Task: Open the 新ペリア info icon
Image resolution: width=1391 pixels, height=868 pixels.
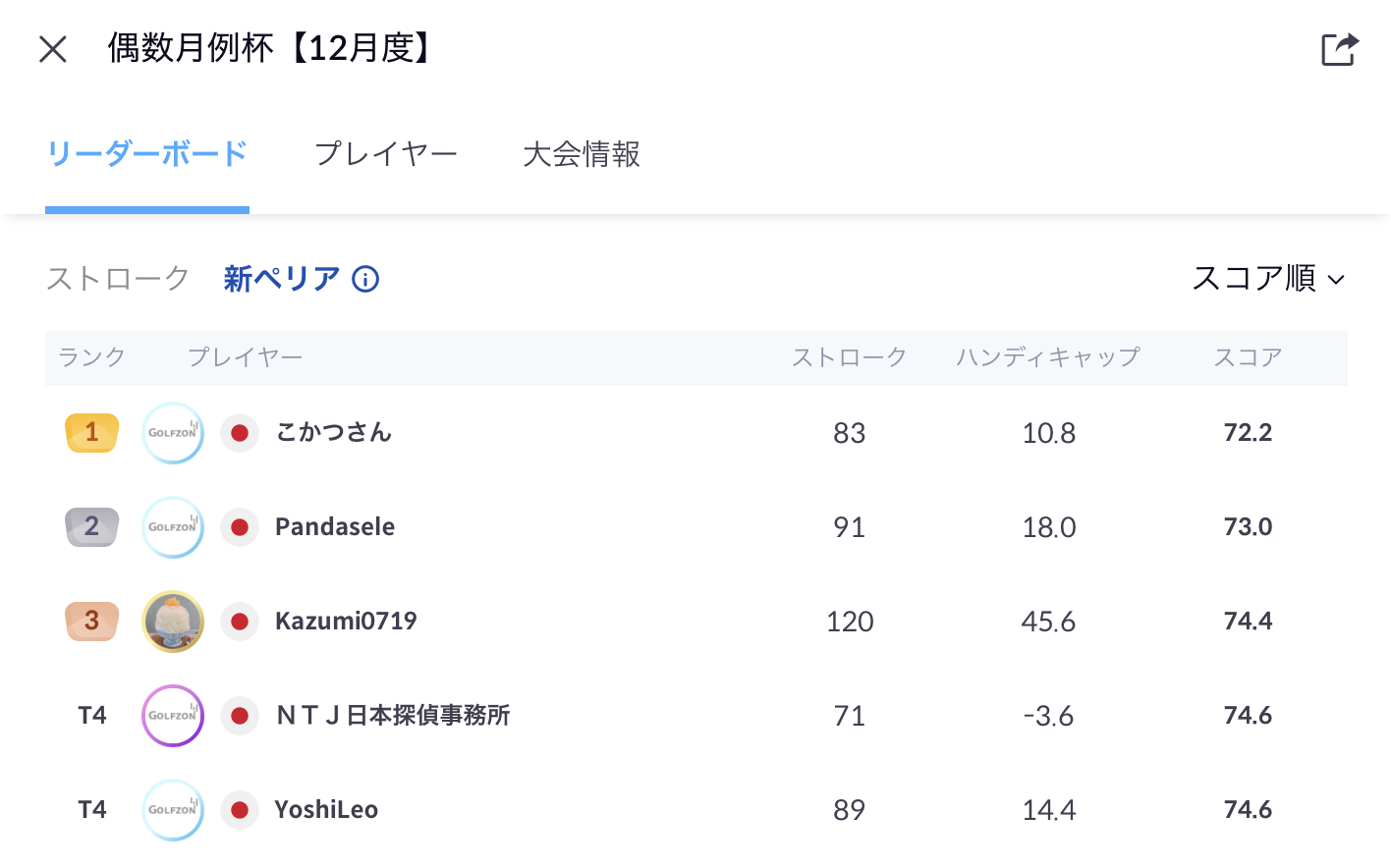Action: click(365, 280)
